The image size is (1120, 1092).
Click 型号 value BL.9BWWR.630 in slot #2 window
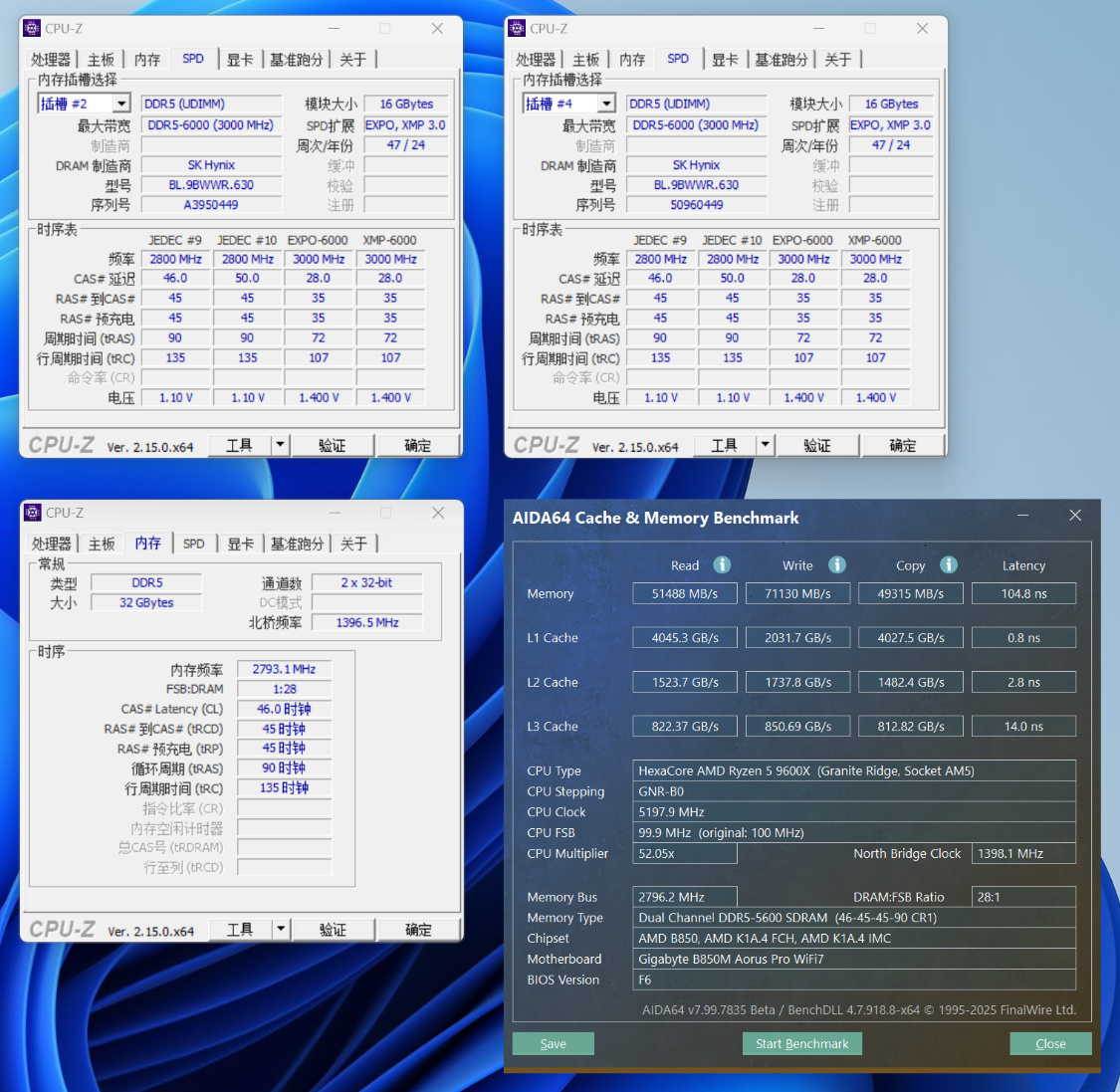coord(211,185)
